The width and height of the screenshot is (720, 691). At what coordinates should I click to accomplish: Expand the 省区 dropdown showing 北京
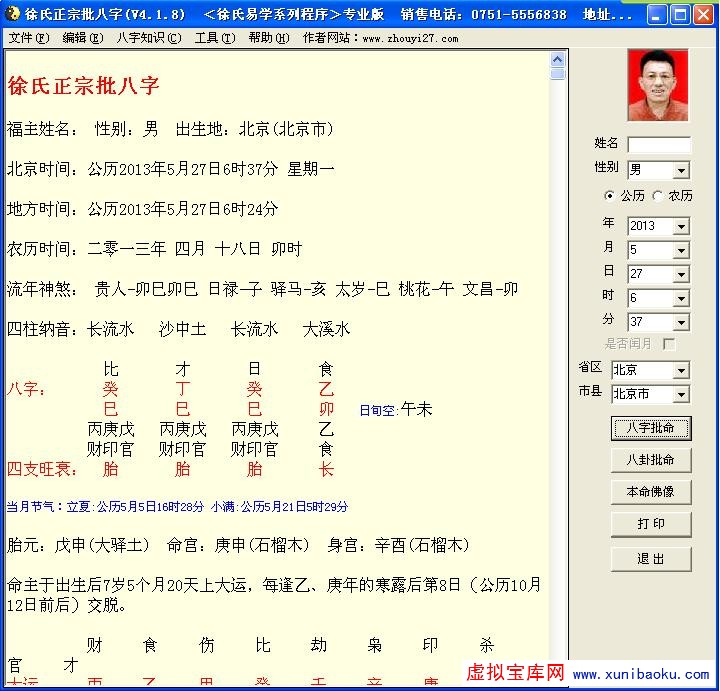coord(681,371)
